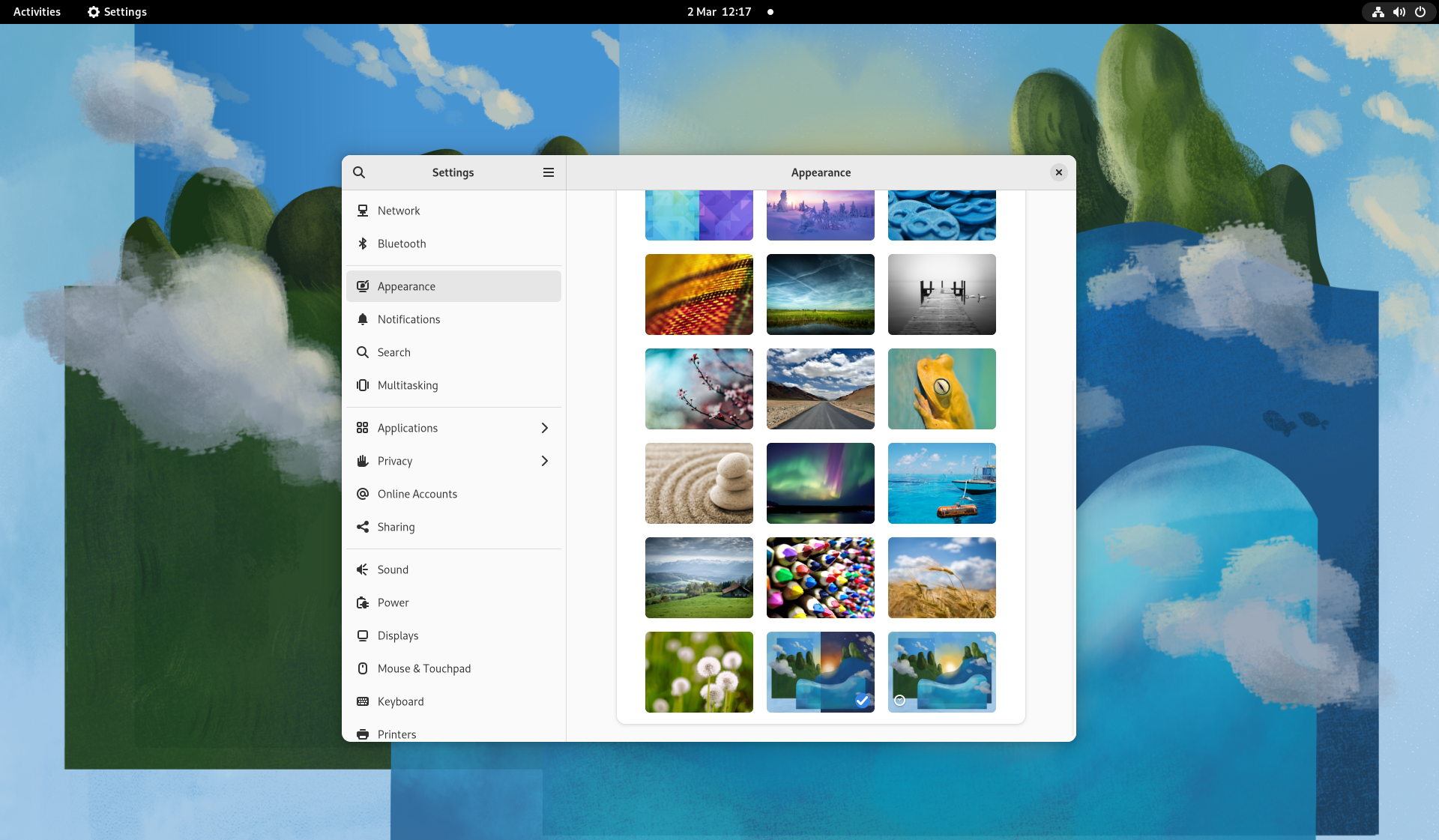Select the dandelions wallpaper
The image size is (1439, 840).
(699, 672)
